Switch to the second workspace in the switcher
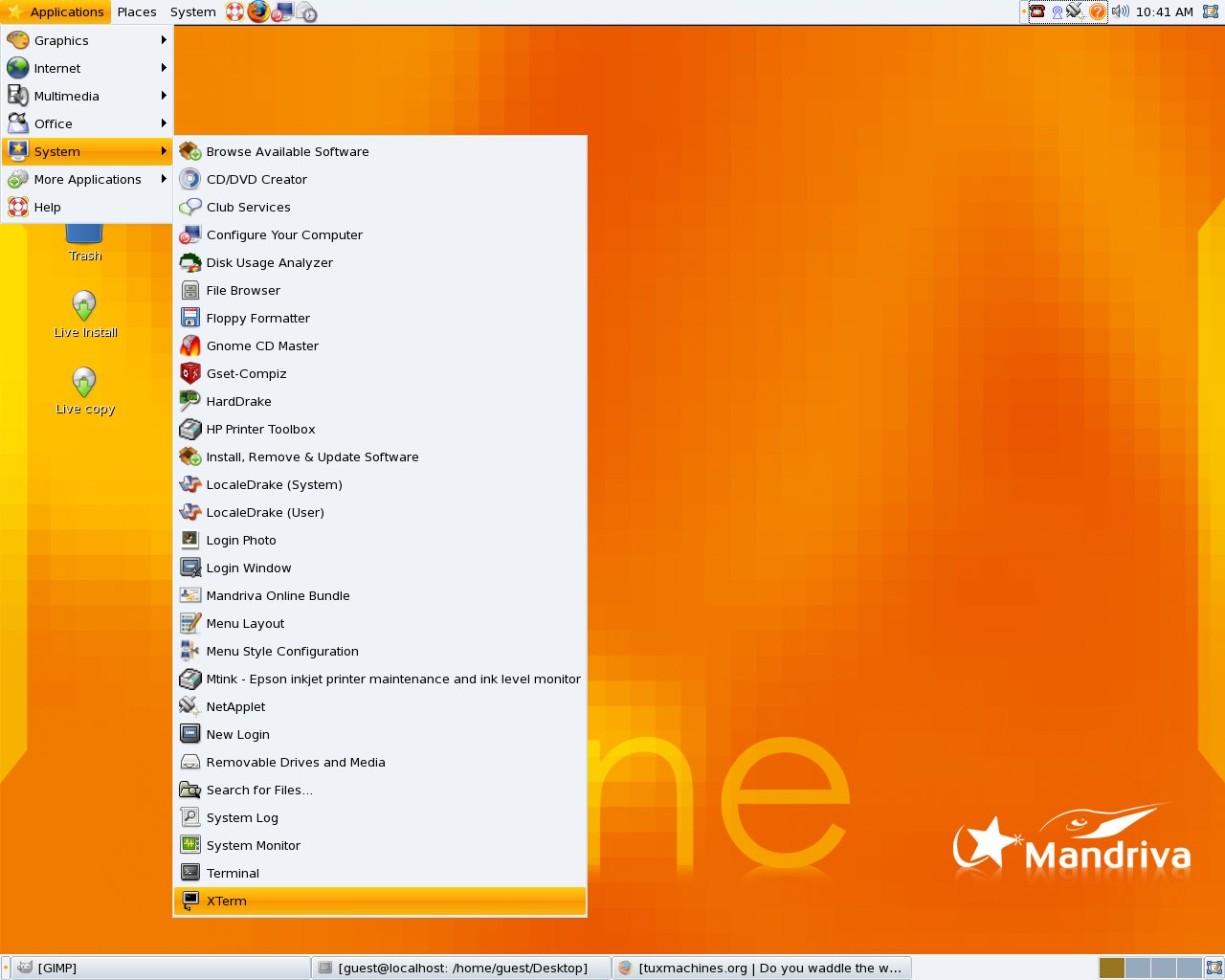 [x=1138, y=968]
